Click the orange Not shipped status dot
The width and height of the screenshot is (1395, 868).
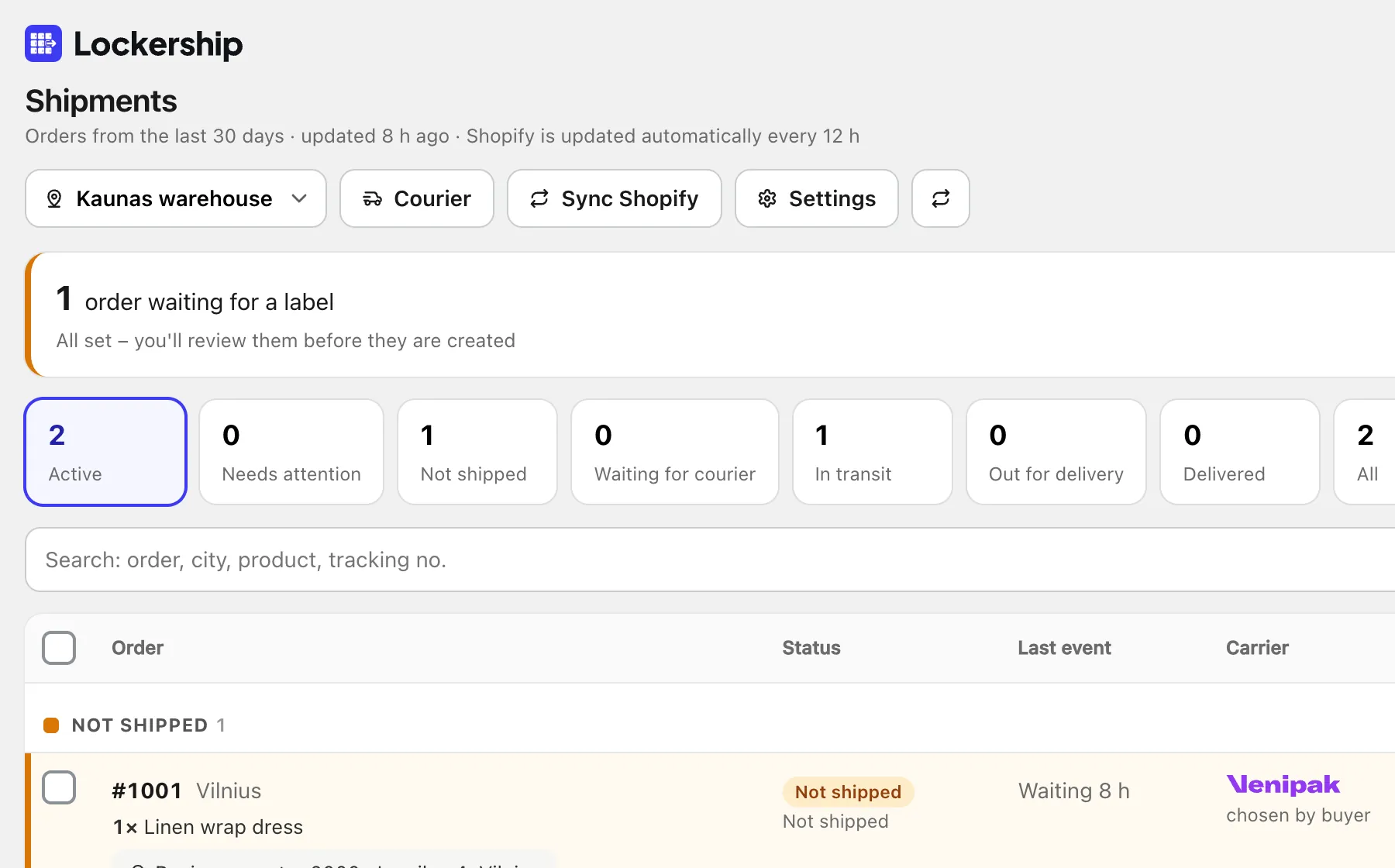(51, 725)
